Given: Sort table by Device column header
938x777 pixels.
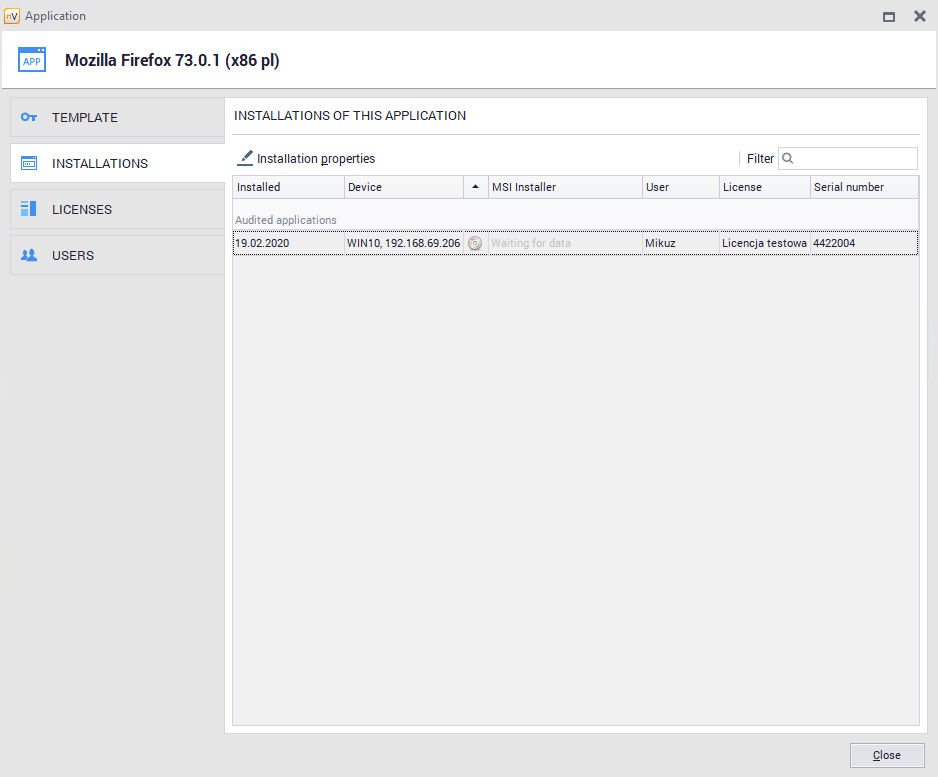Looking at the screenshot, I should coord(403,187).
